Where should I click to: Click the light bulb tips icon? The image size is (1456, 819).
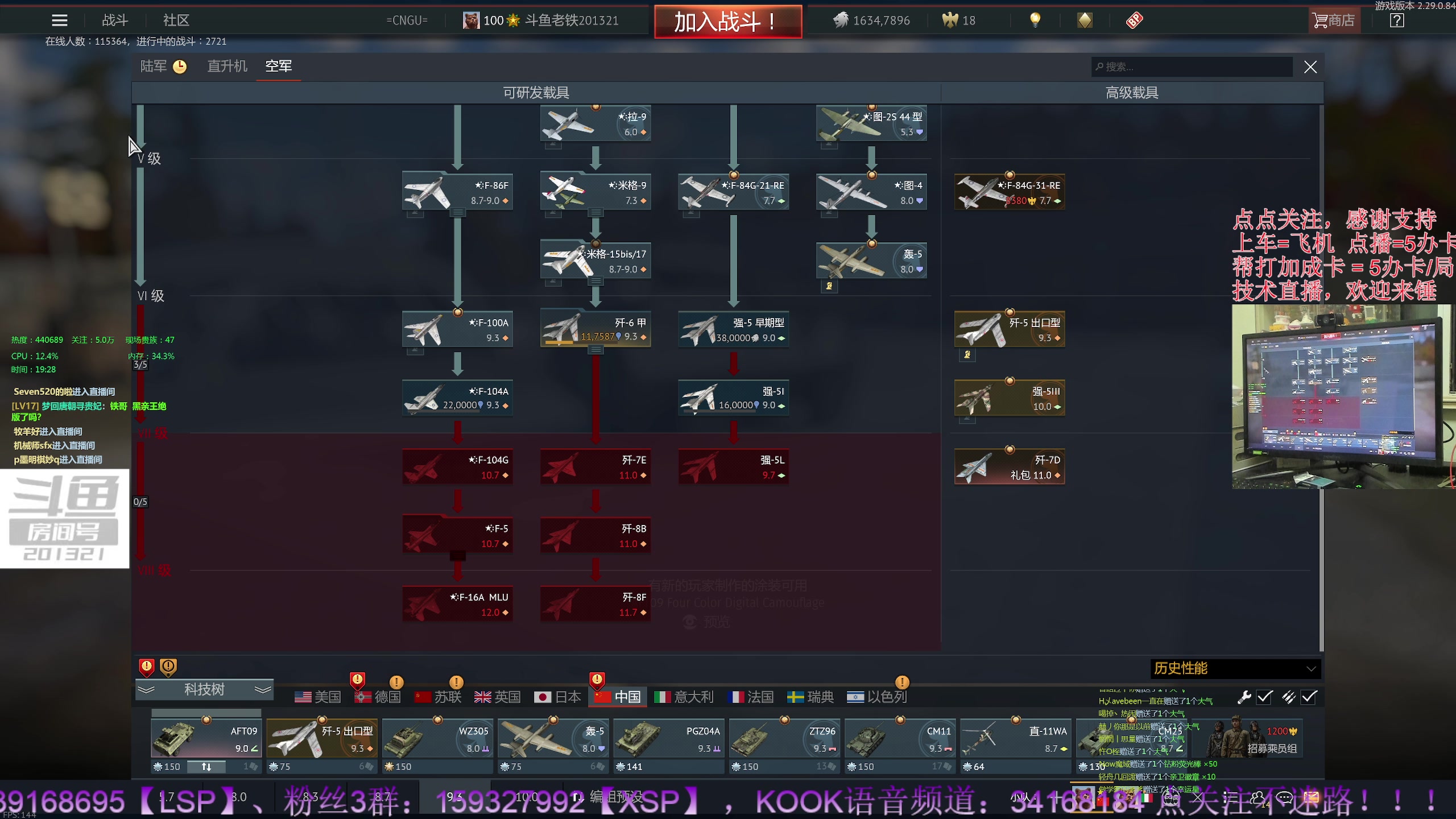1035,20
